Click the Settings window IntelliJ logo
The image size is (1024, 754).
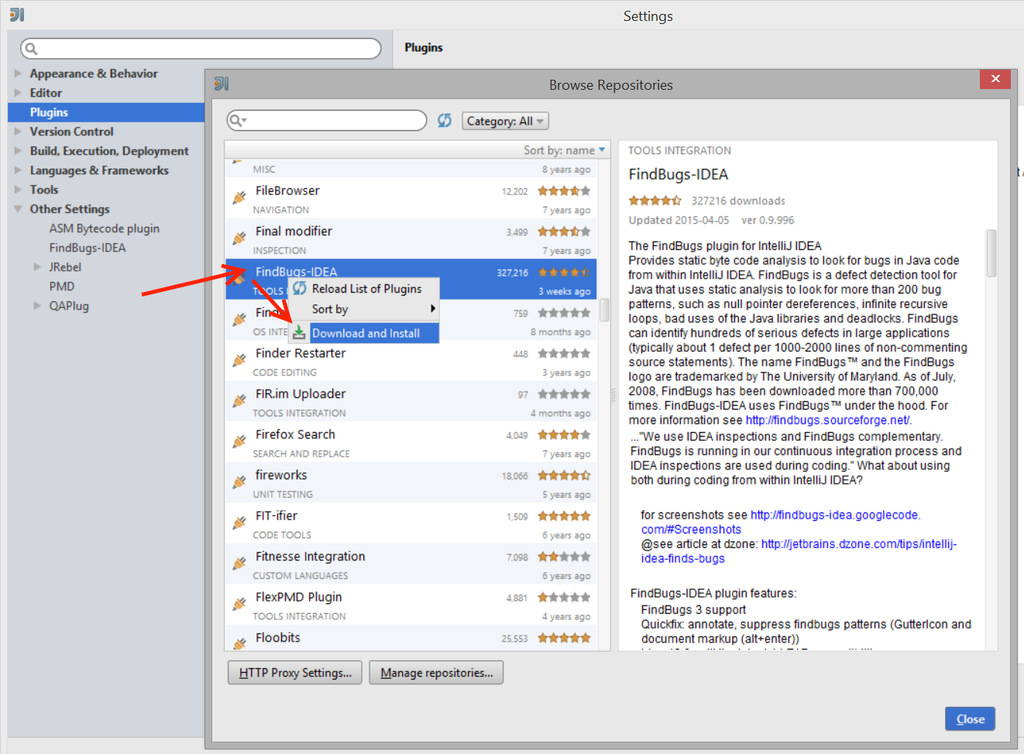click(17, 14)
